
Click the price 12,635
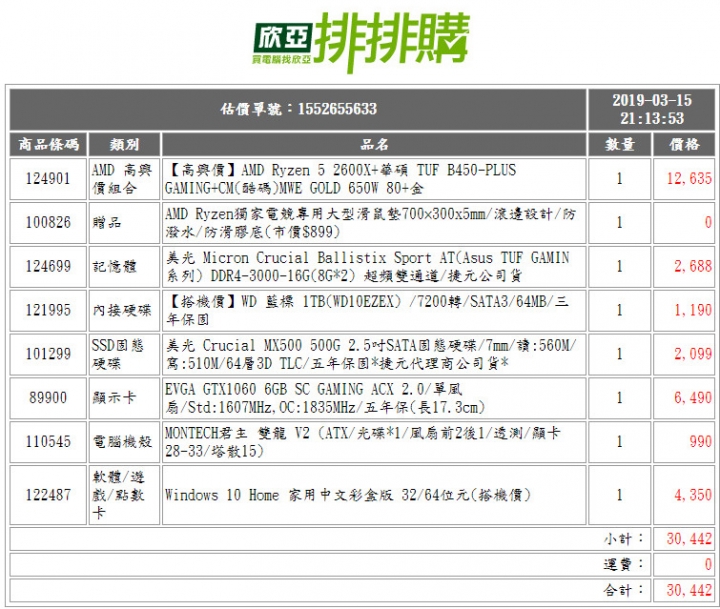(x=689, y=179)
